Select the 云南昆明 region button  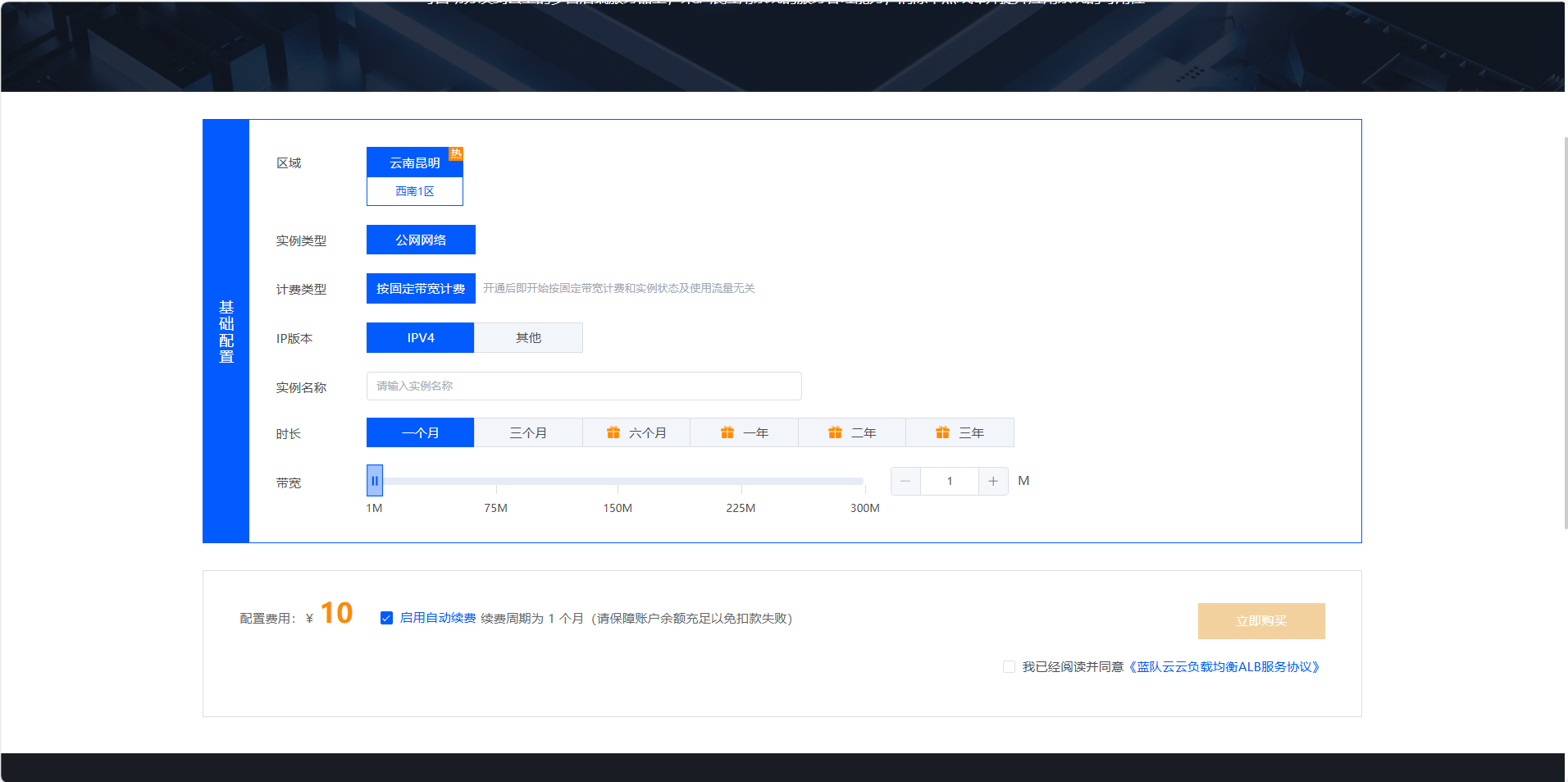pyautogui.click(x=414, y=162)
